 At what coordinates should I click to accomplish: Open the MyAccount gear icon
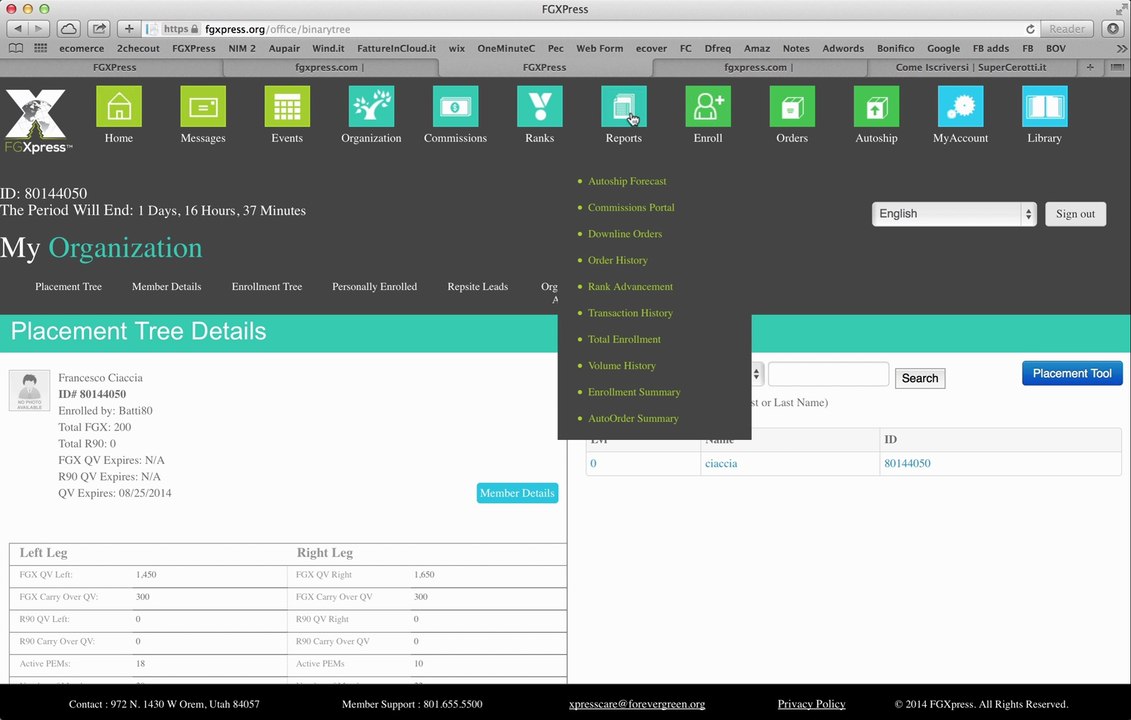[x=960, y=107]
